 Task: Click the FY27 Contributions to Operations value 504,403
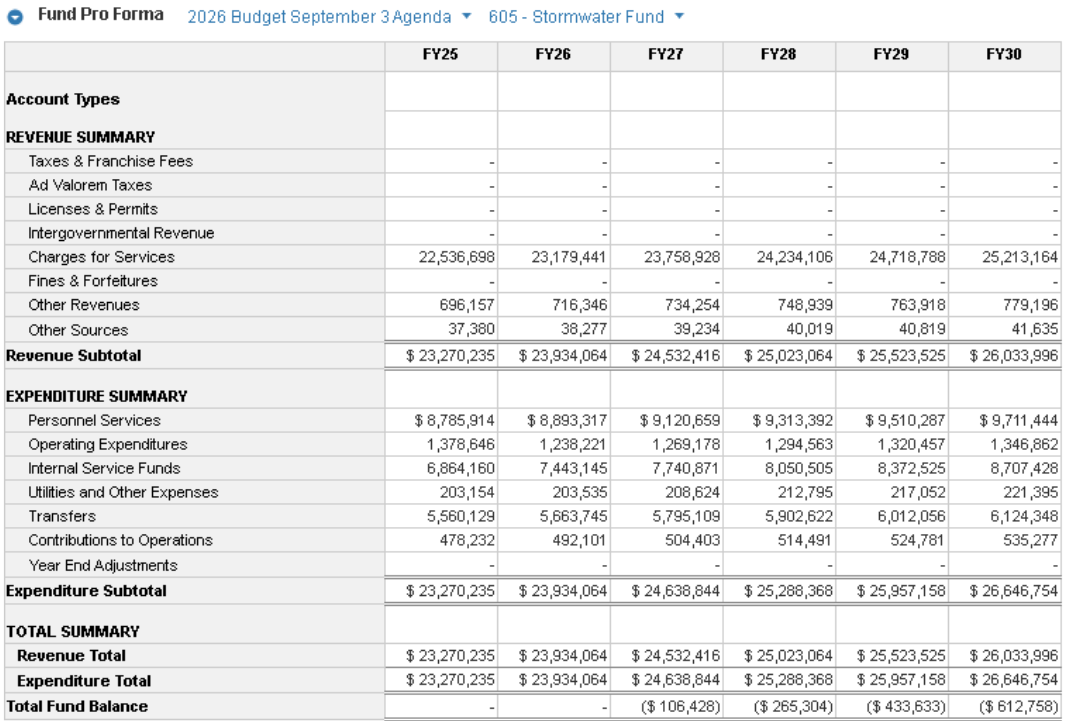click(682, 540)
